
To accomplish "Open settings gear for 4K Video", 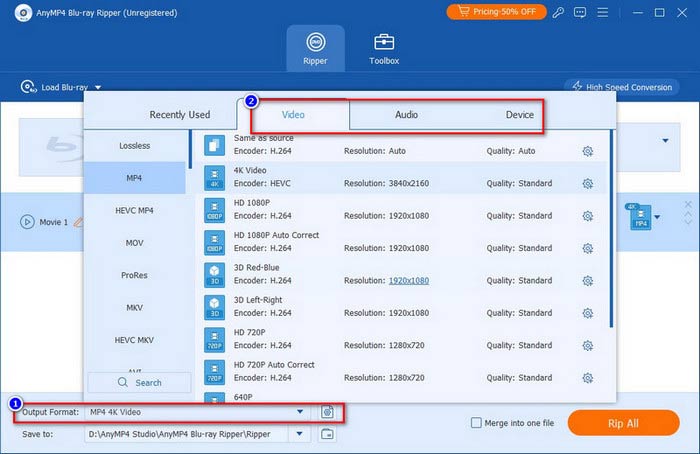I will pyautogui.click(x=588, y=183).
